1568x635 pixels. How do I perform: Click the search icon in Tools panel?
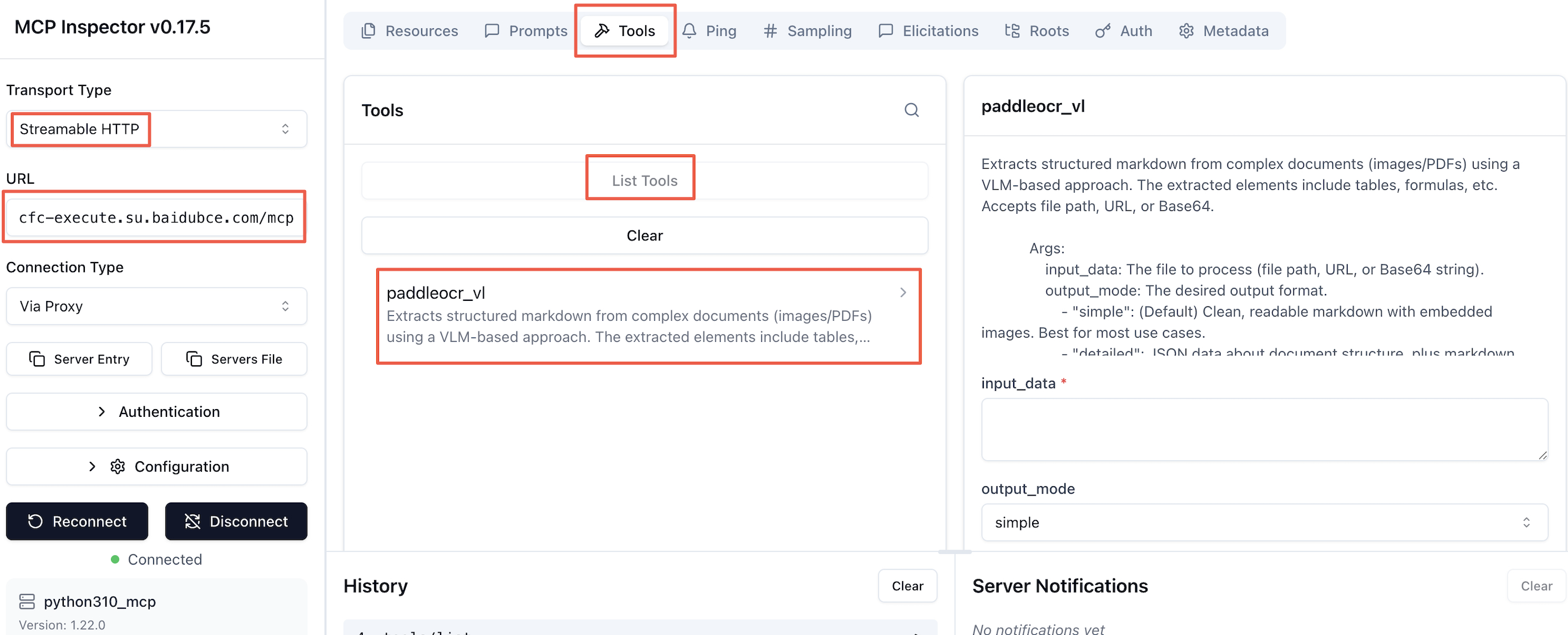[911, 110]
